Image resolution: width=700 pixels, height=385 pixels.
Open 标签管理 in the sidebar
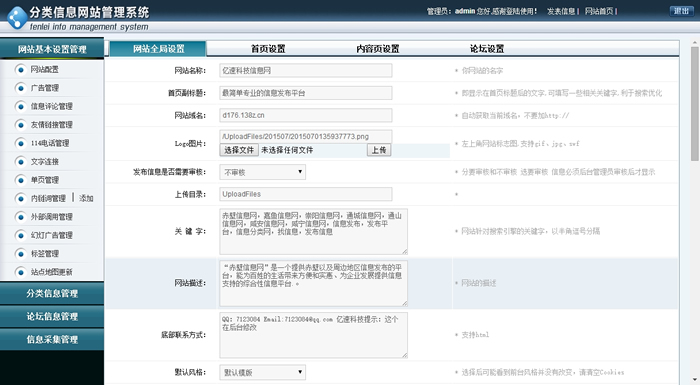click(45, 254)
